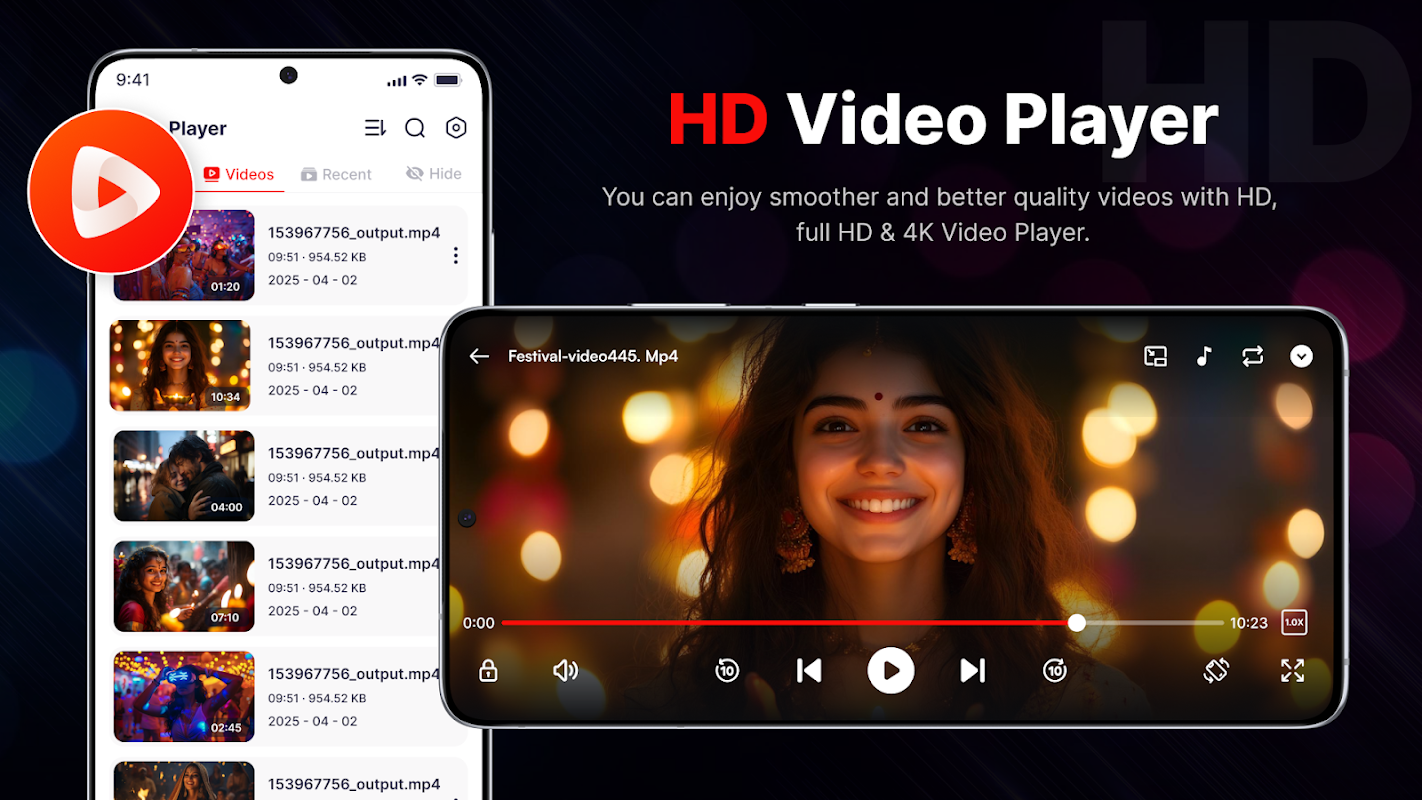Switch to the Videos tab

[239, 174]
